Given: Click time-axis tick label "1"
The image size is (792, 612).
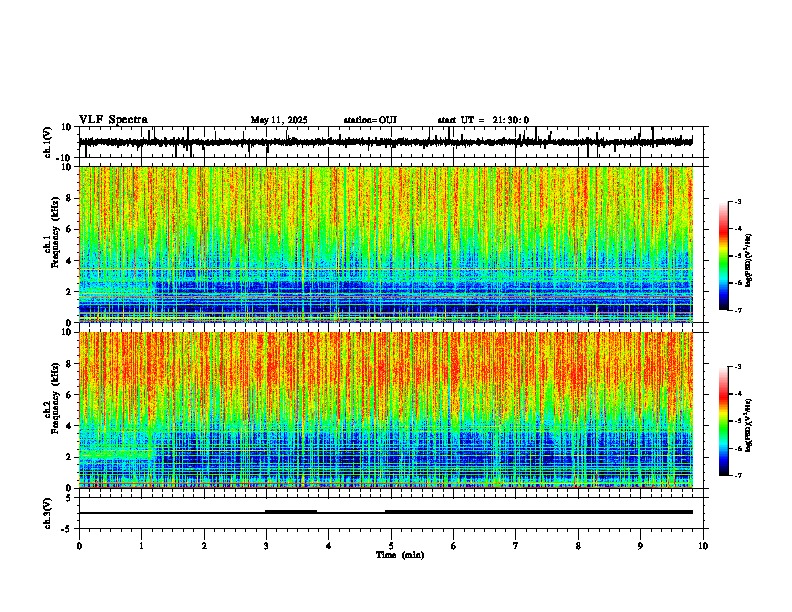Looking at the screenshot, I should point(141,546).
